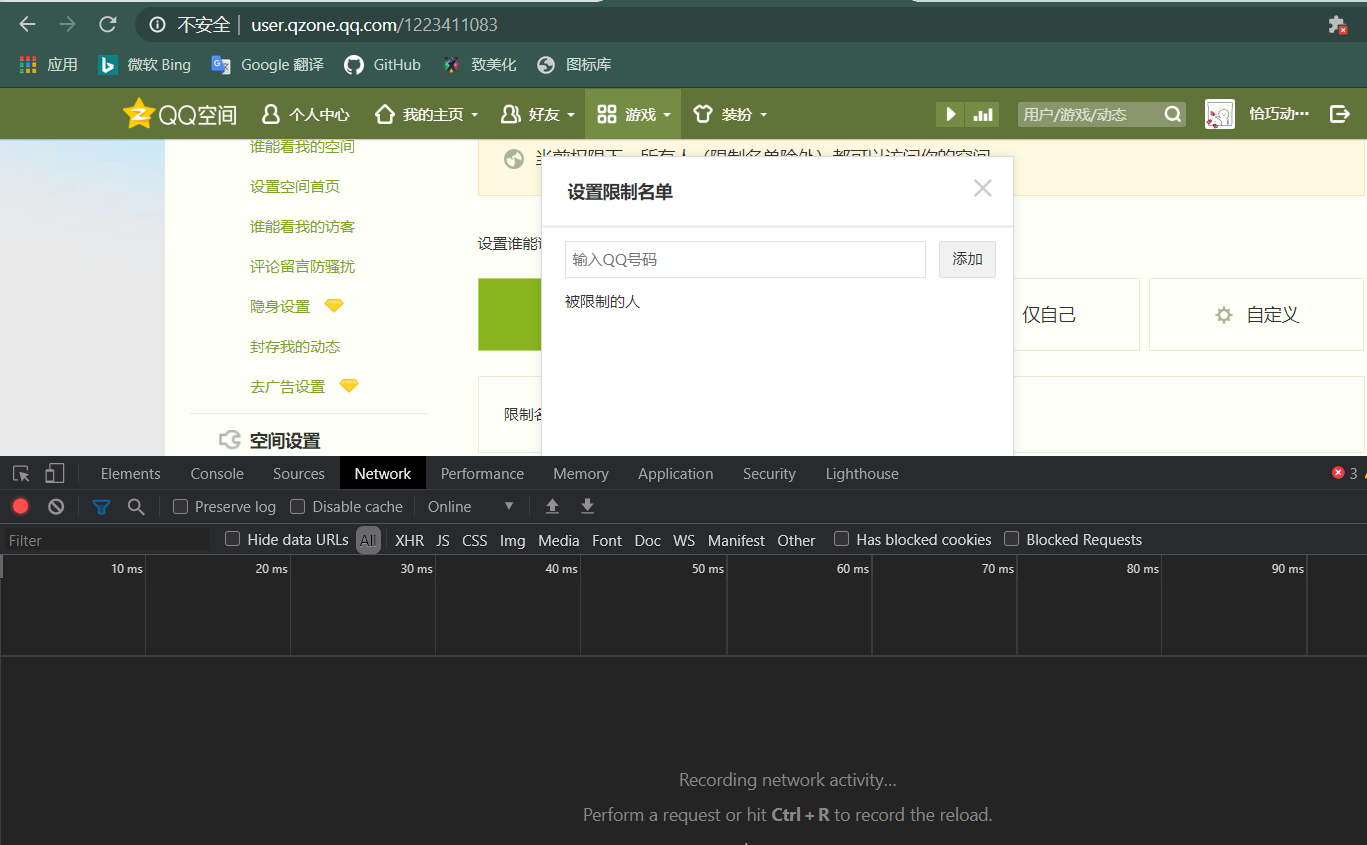1367x845 pixels.
Task: Open the GitHub bookmark
Action: [382, 65]
